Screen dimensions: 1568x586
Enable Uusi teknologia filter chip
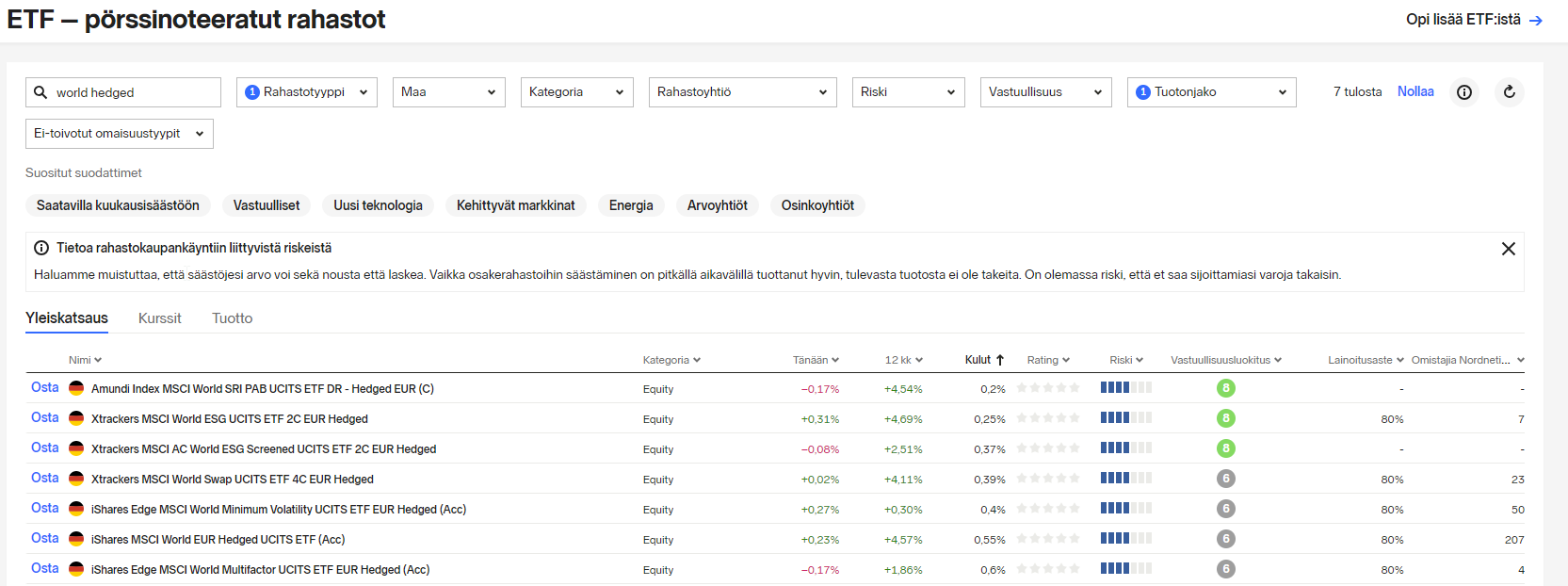[x=378, y=205]
